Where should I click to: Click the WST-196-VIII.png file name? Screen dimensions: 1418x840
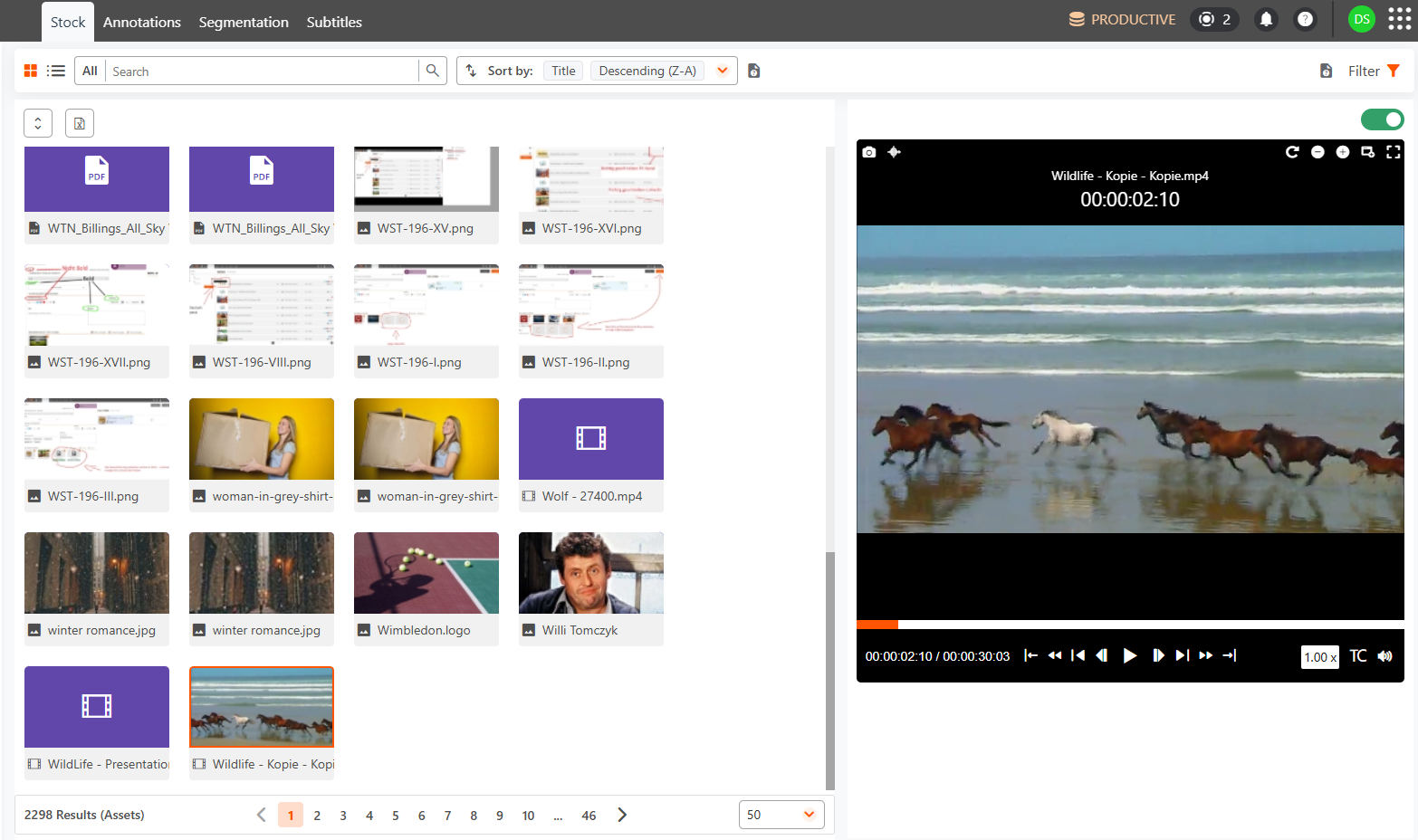click(262, 362)
